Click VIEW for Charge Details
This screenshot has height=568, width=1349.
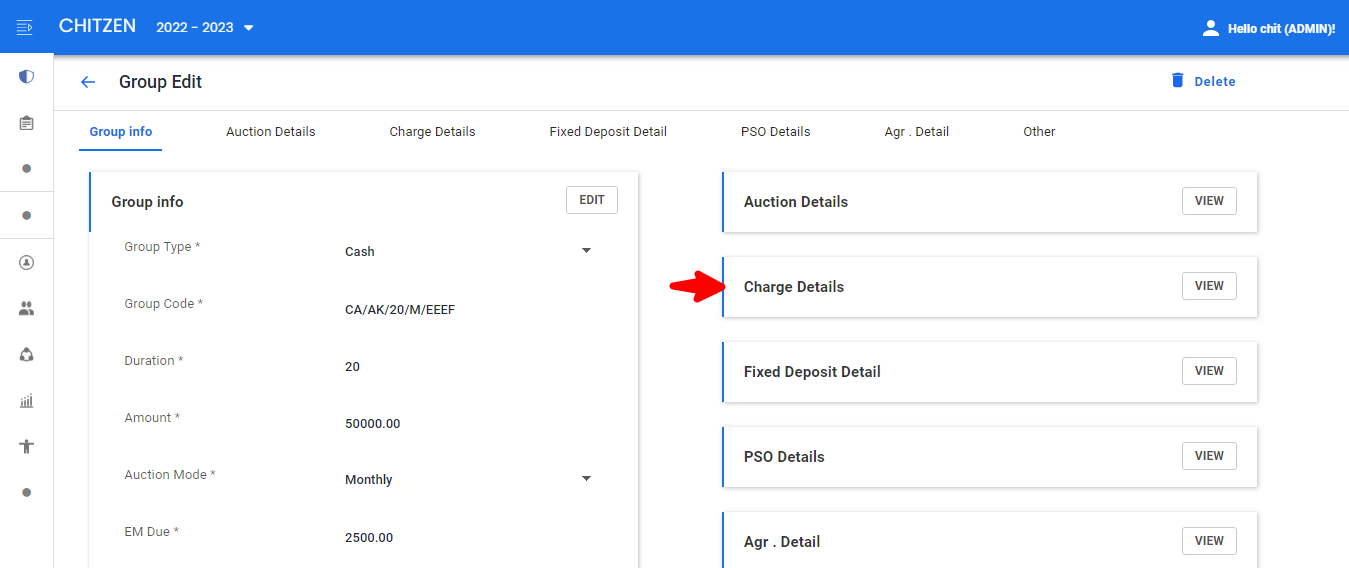(1209, 286)
